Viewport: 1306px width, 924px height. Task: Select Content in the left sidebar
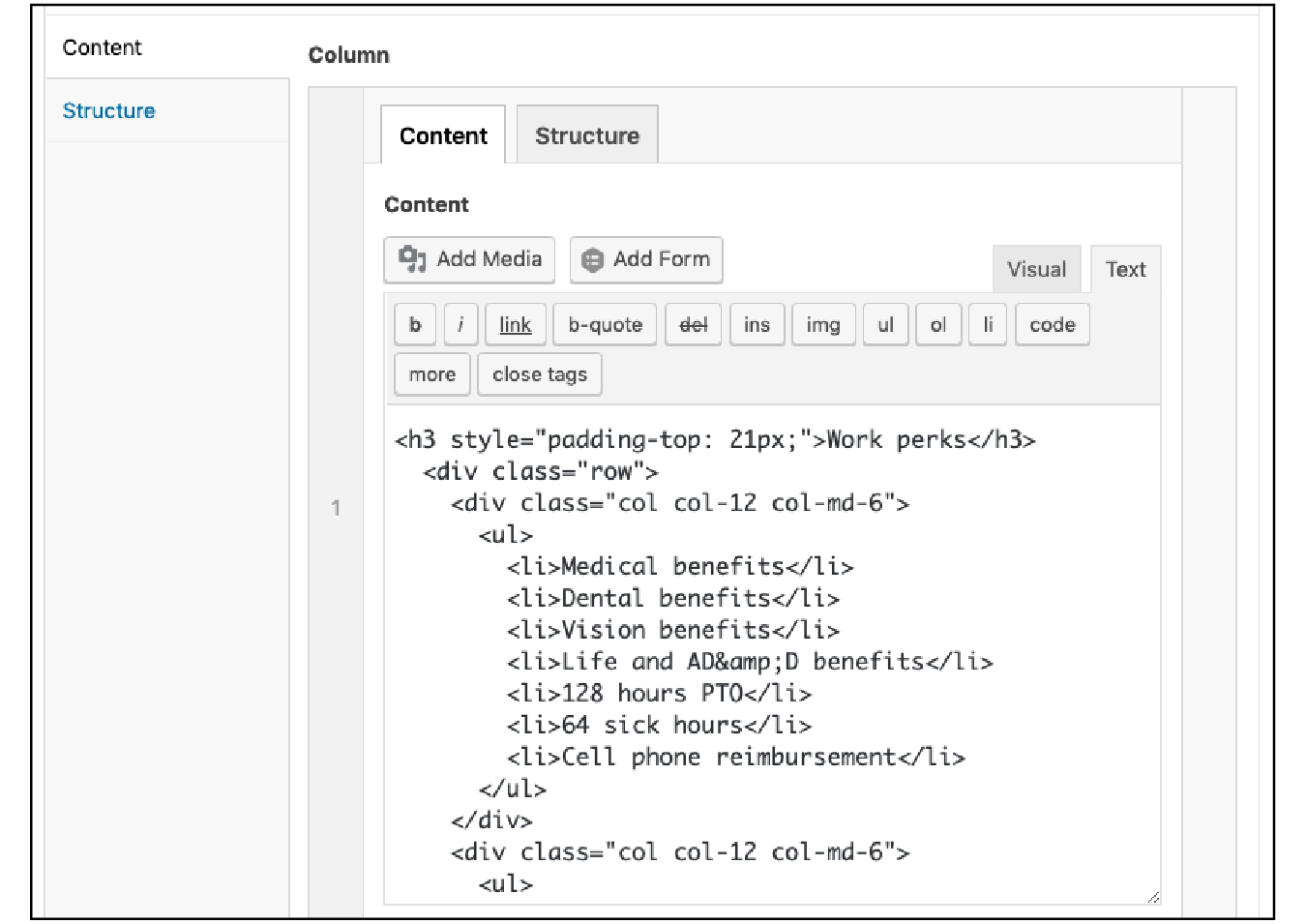(x=102, y=48)
